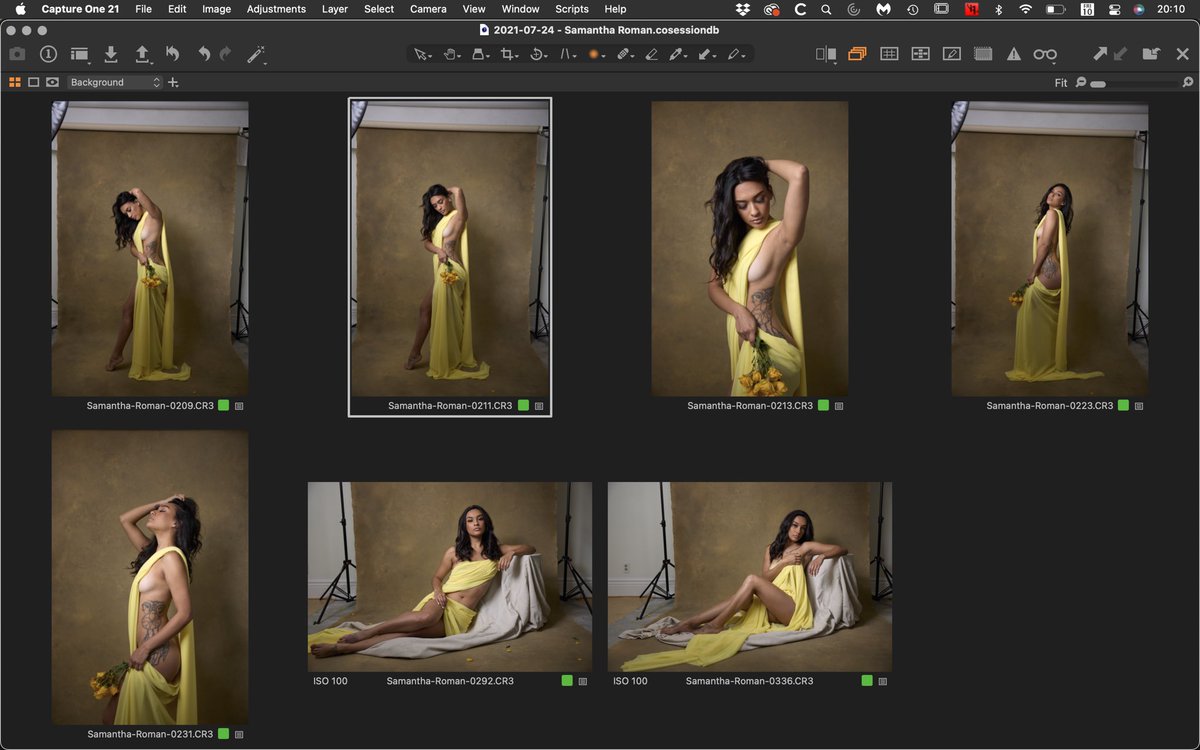Click the camera Capture icon in toolbar
Image resolution: width=1200 pixels, height=750 pixels.
pos(17,54)
